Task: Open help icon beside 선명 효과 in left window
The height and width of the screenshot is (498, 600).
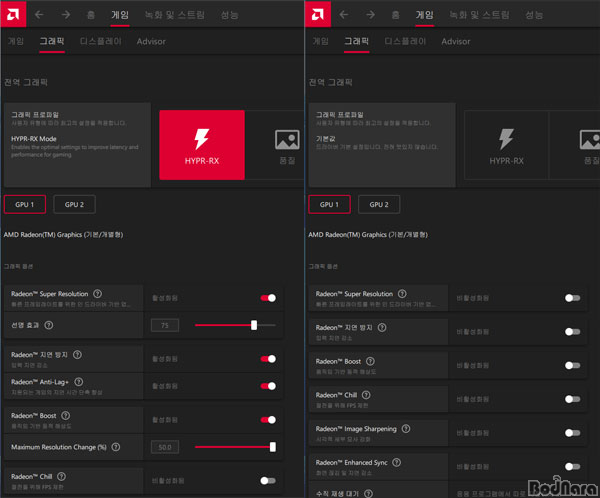Action: click(49, 325)
